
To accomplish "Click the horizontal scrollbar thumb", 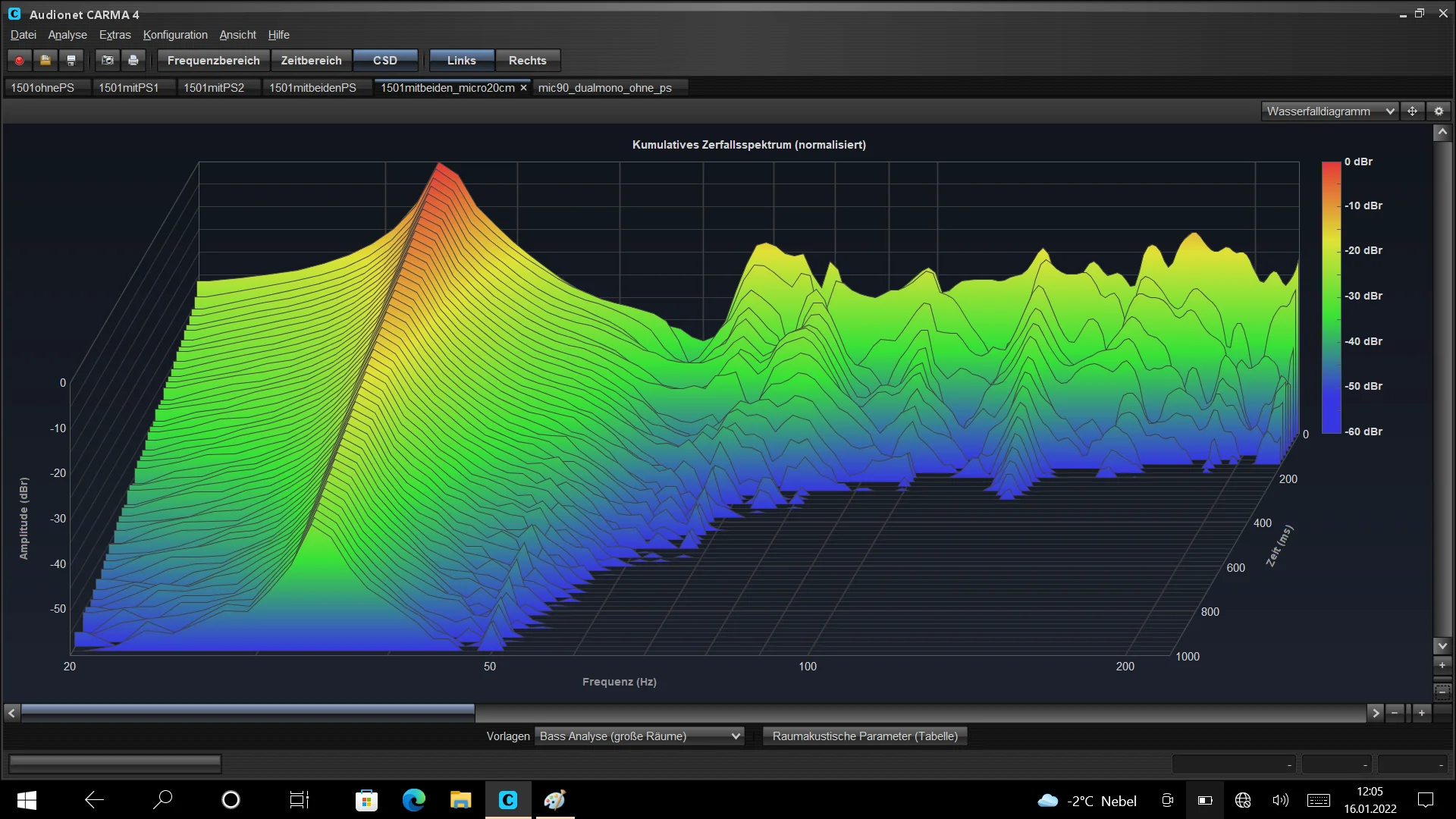I will pos(248,713).
